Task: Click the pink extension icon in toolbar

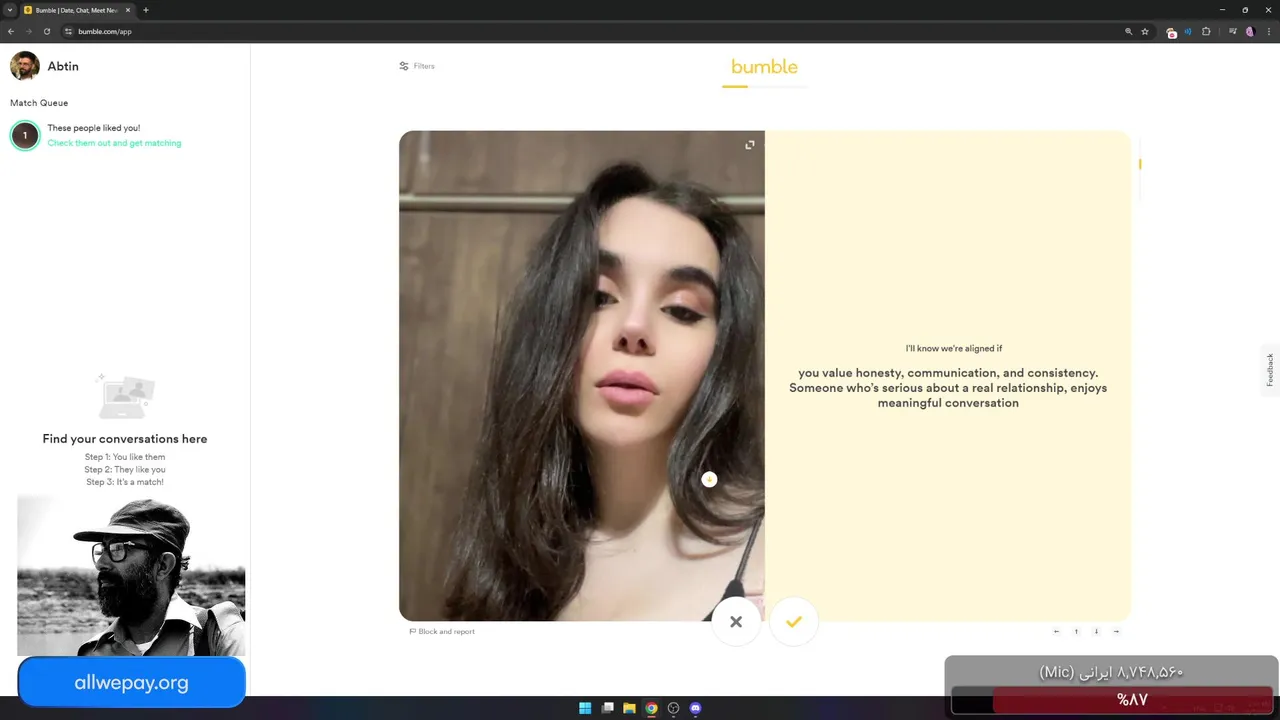Action: click(x=1172, y=32)
